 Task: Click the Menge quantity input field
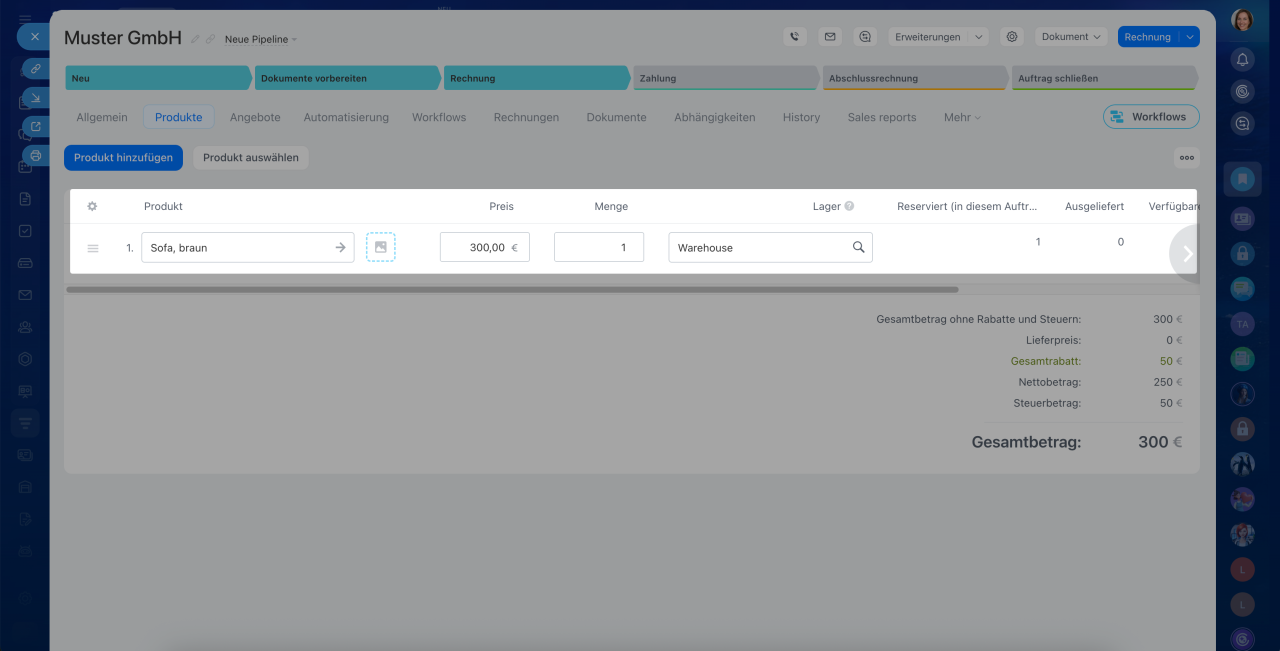(599, 247)
